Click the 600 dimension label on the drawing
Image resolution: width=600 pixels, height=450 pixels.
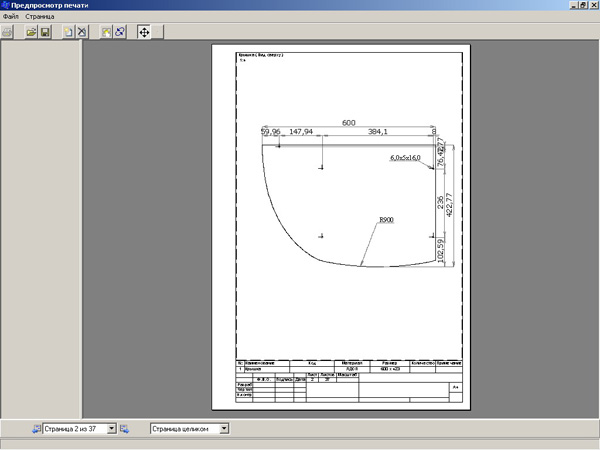(x=349, y=123)
